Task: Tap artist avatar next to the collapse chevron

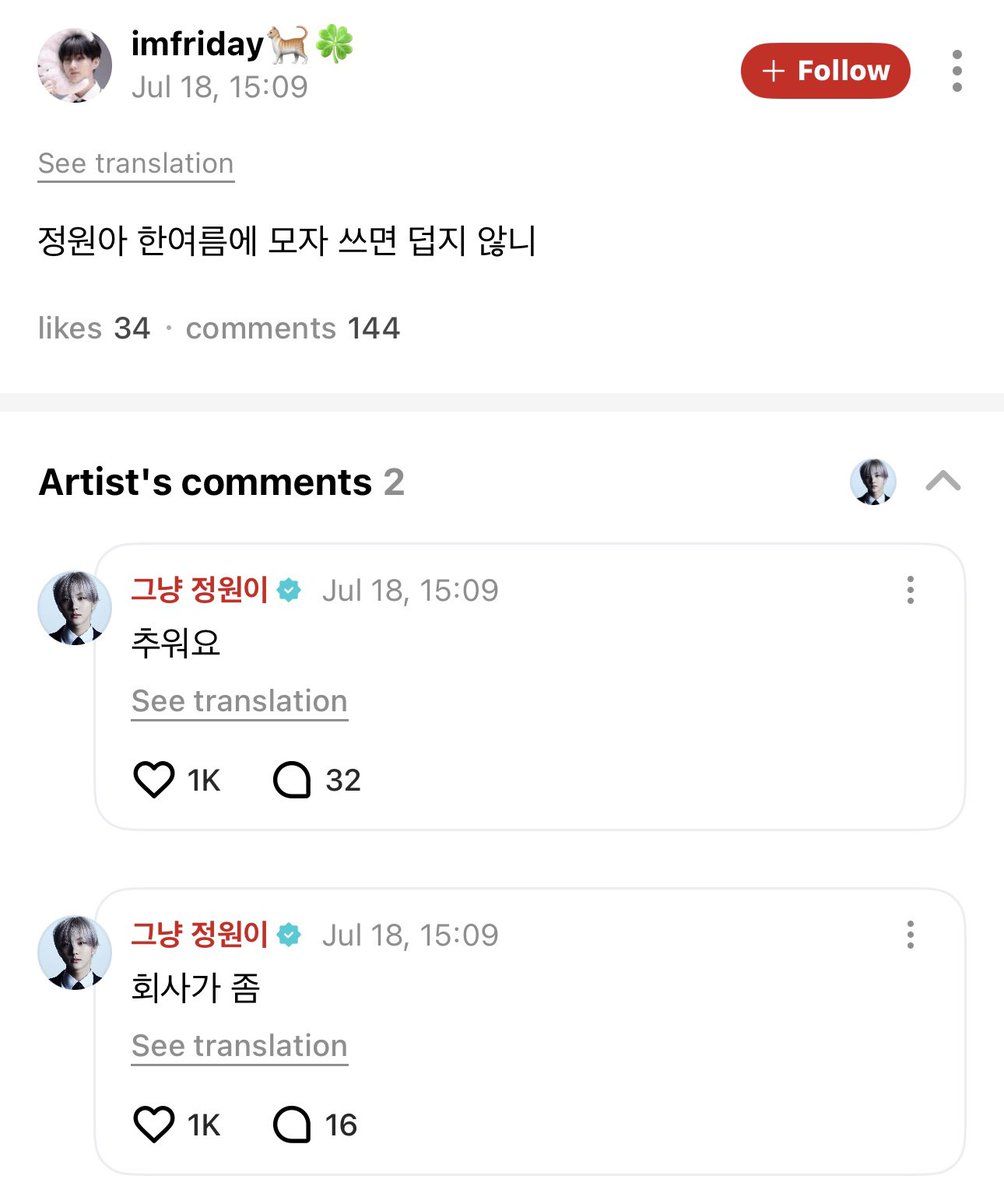Action: 873,482
